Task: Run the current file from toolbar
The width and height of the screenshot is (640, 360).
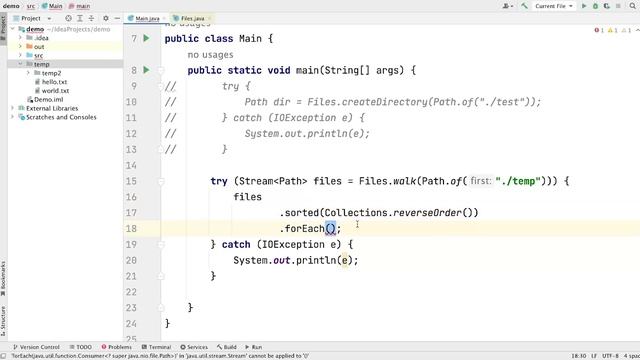Action: (584, 6)
